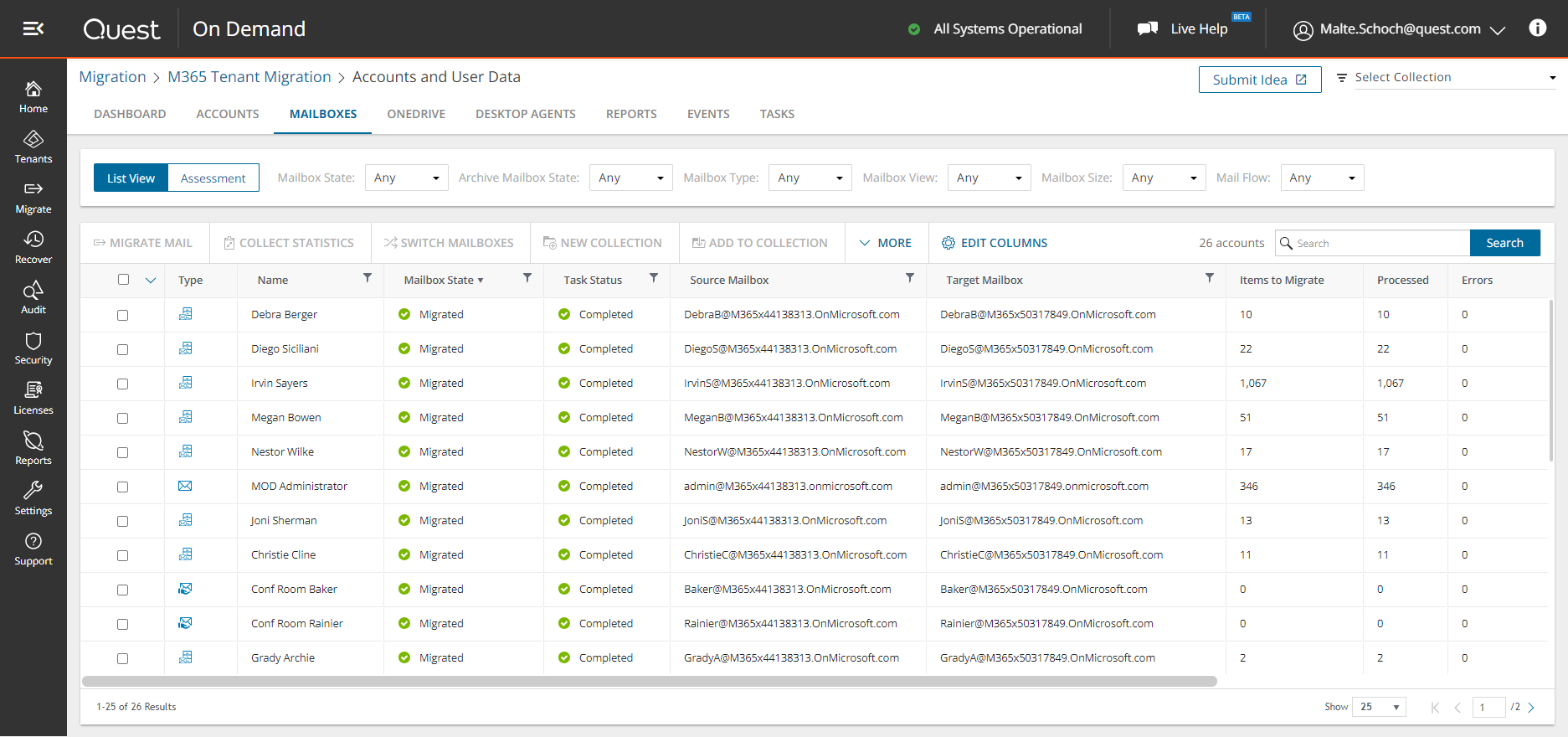Switch to the DESKTOP AGENTS tab
Screen dimensions: 1568x737
point(526,114)
